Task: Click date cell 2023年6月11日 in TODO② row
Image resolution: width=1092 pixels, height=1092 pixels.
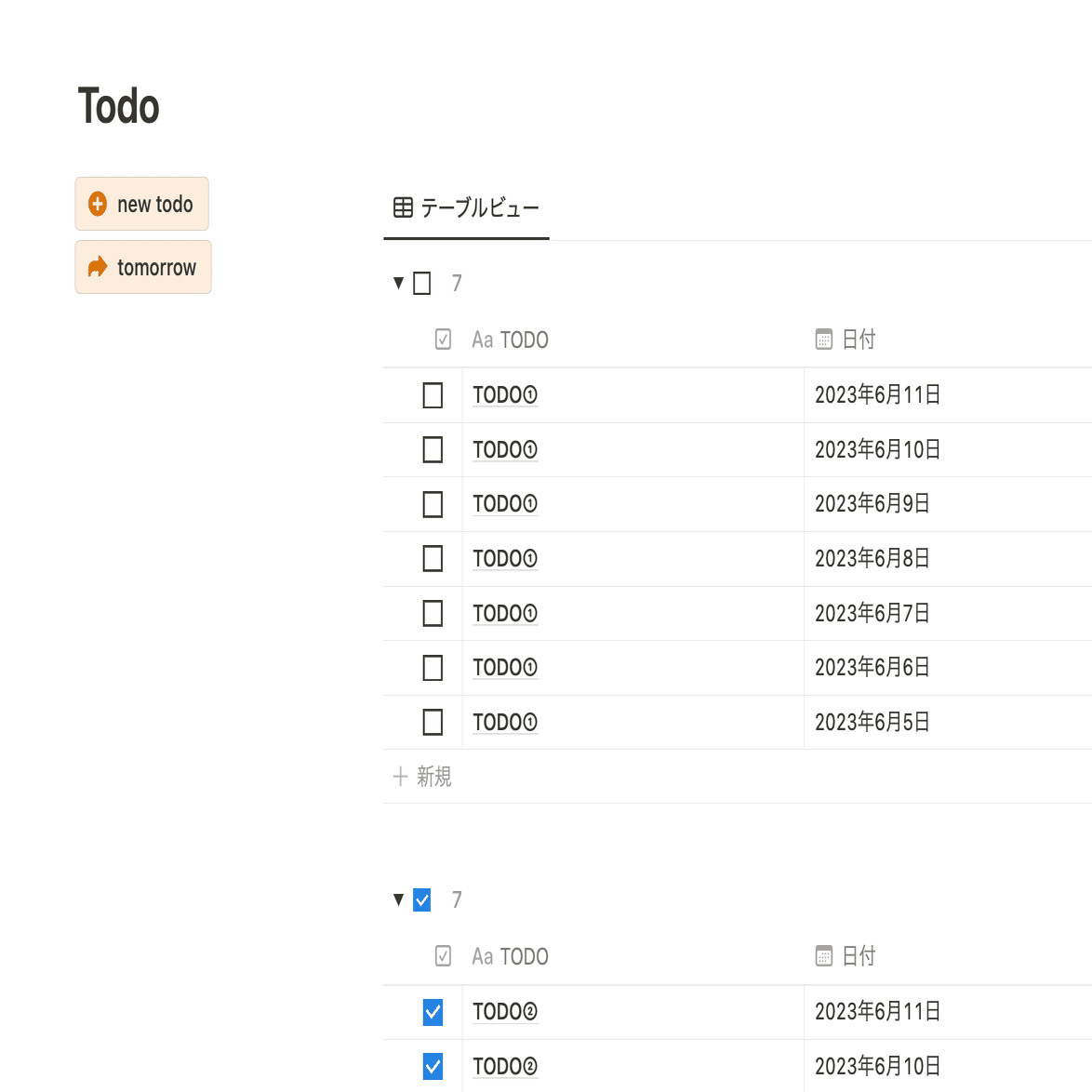Action: coord(877,1011)
